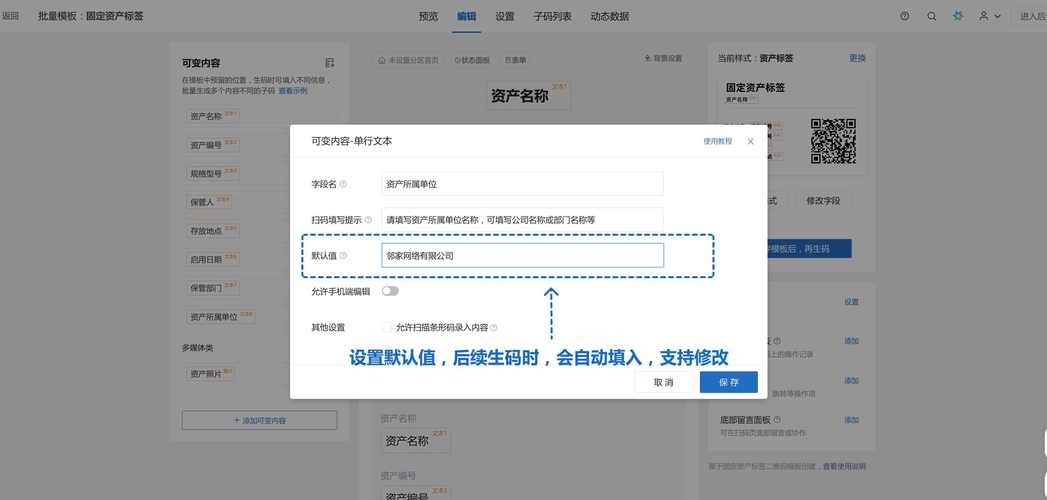Image resolution: width=1047 pixels, height=500 pixels.
Task: Scan the QR code thumbnail in style preview
Action: (x=833, y=142)
